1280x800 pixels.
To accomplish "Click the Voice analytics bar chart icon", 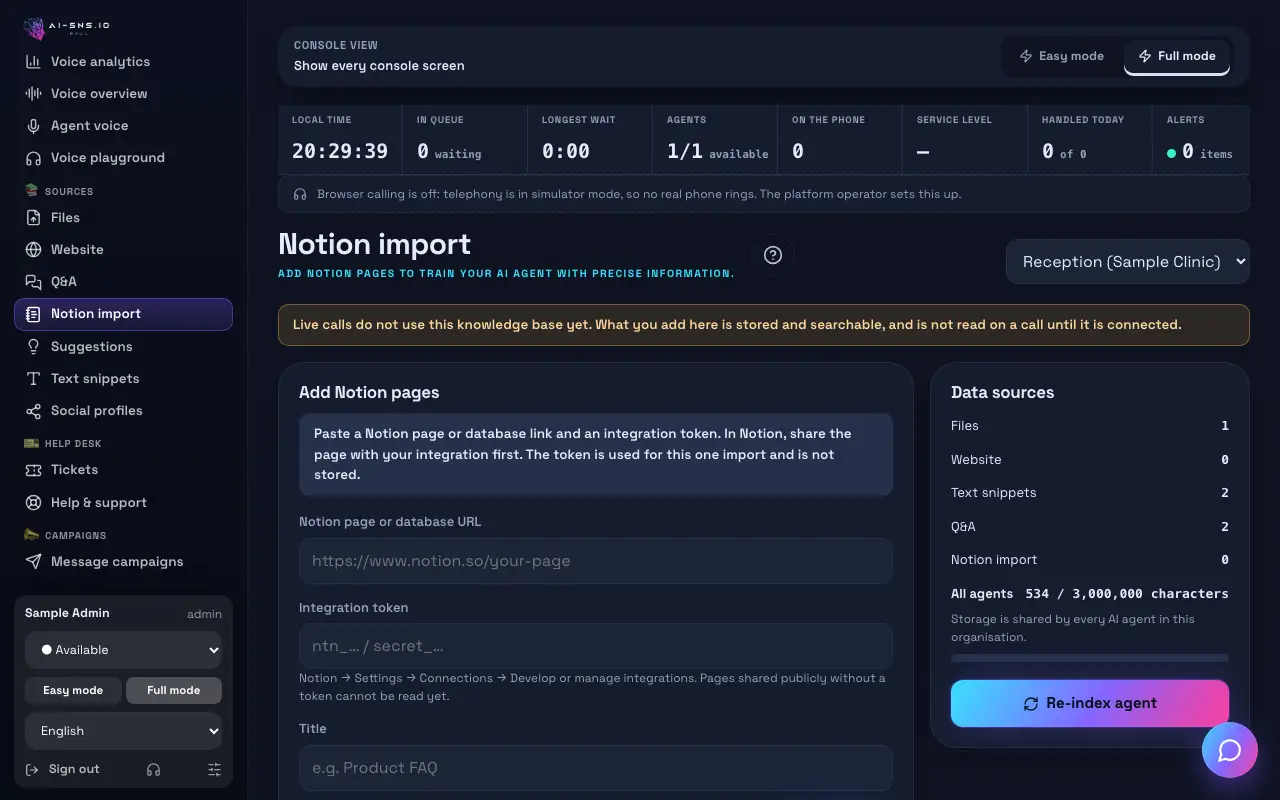I will coord(33,62).
